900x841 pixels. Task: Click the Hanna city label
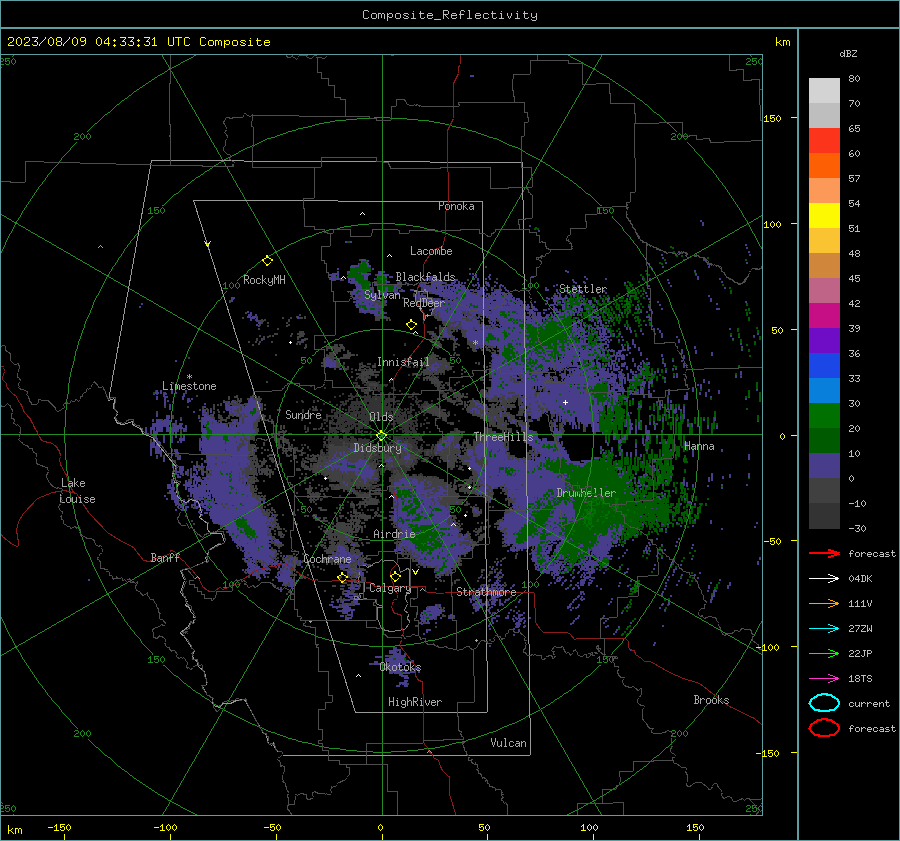(x=699, y=446)
